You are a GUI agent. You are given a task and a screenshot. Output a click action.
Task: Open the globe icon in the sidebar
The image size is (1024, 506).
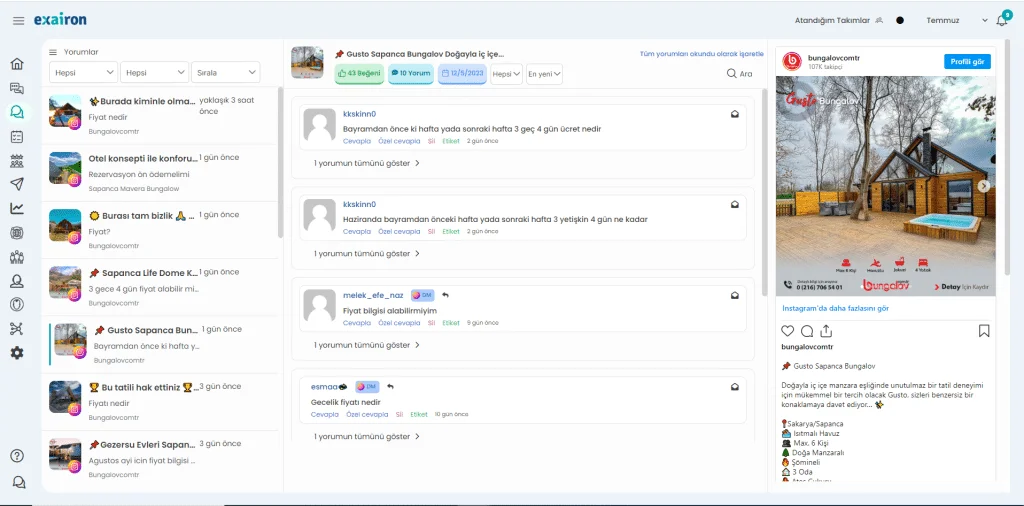tap(17, 232)
